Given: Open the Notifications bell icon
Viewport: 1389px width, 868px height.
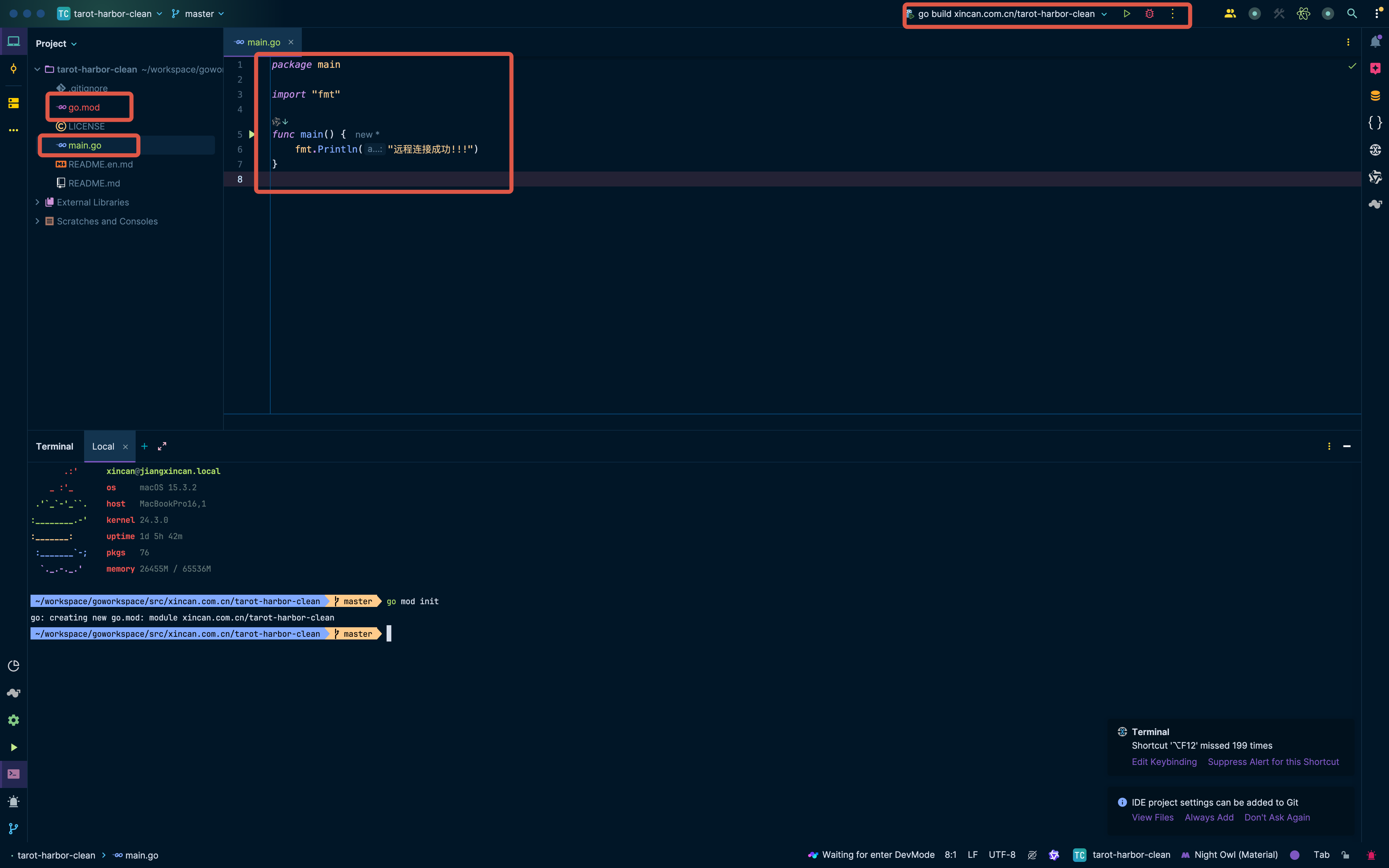Looking at the screenshot, I should (1375, 42).
